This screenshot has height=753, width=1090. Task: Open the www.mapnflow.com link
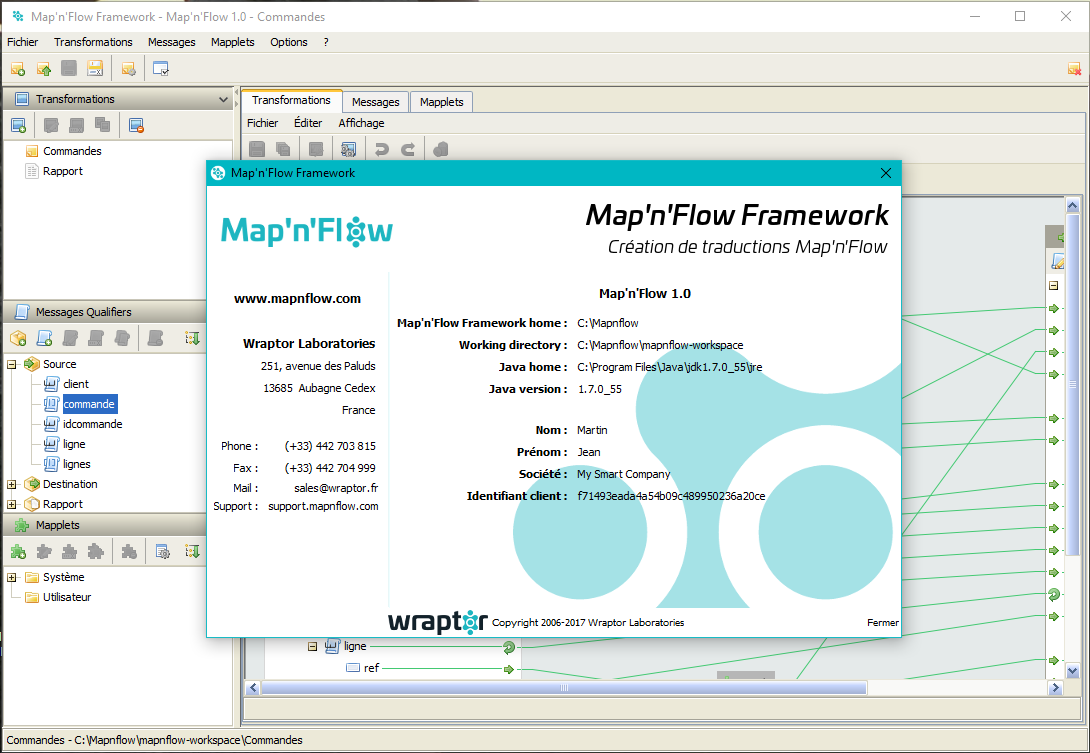(298, 299)
